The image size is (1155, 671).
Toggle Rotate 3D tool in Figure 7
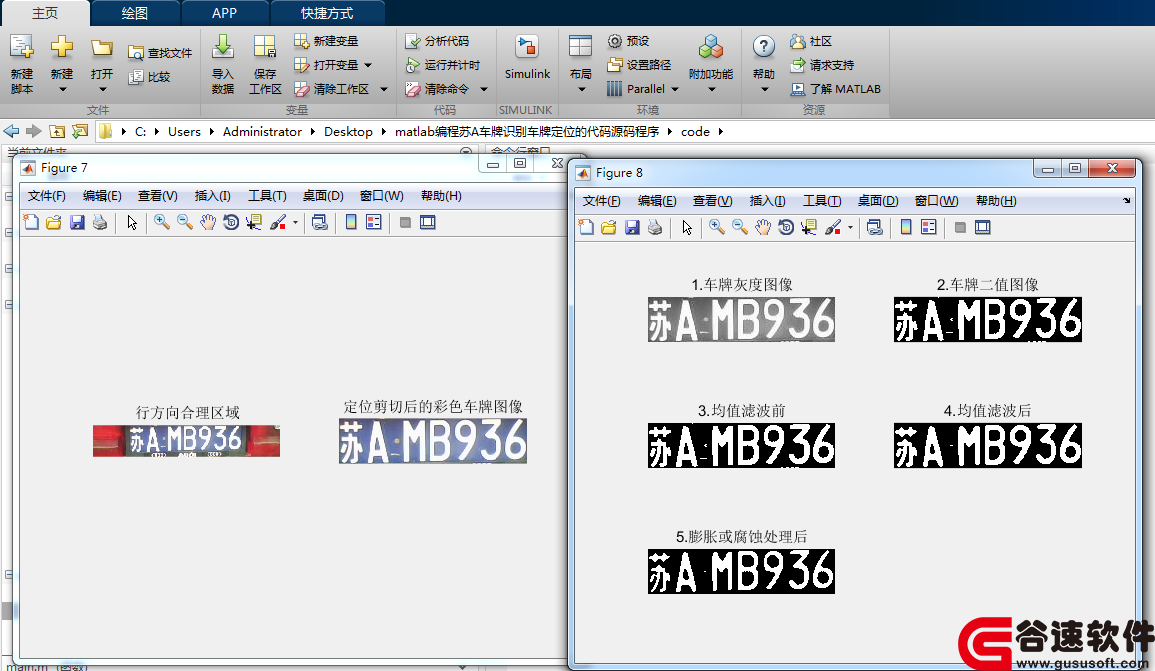point(231,222)
